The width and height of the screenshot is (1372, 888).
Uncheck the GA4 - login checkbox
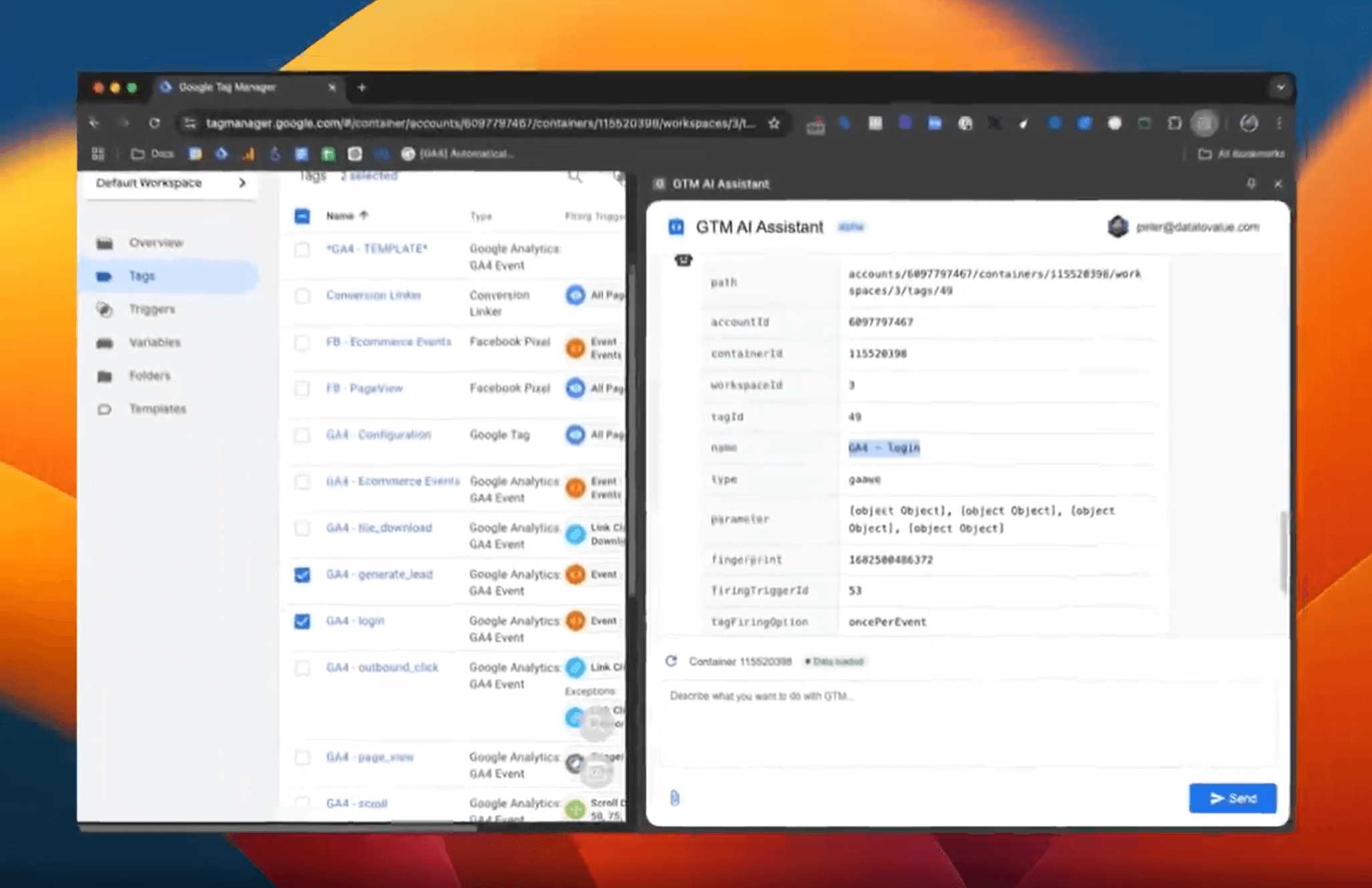(302, 621)
